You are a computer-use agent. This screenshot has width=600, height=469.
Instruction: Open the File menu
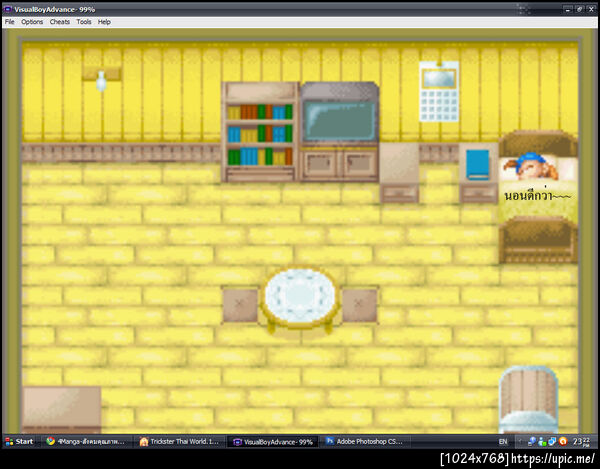pos(10,22)
